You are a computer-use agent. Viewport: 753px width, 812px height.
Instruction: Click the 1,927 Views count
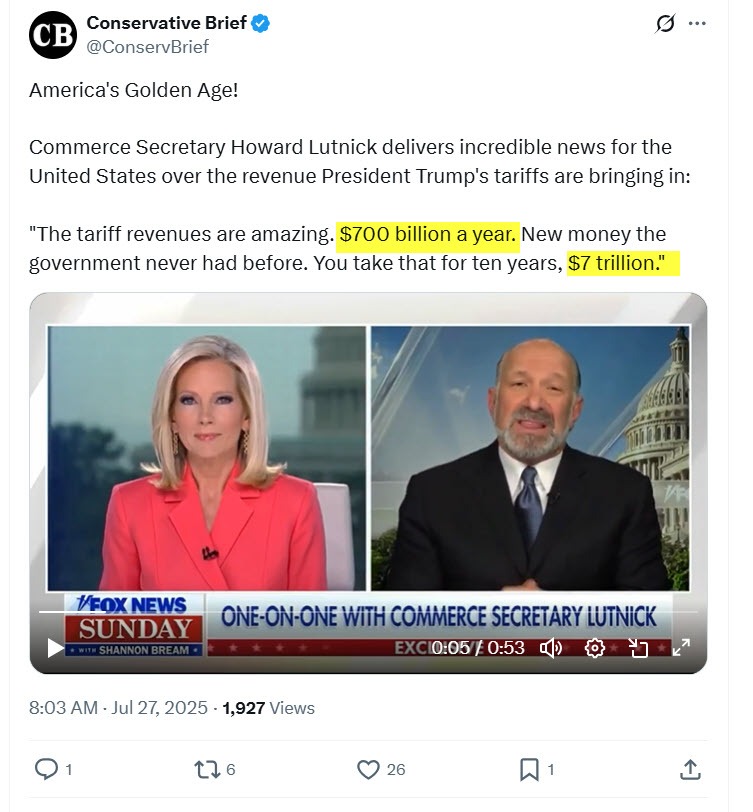[268, 707]
